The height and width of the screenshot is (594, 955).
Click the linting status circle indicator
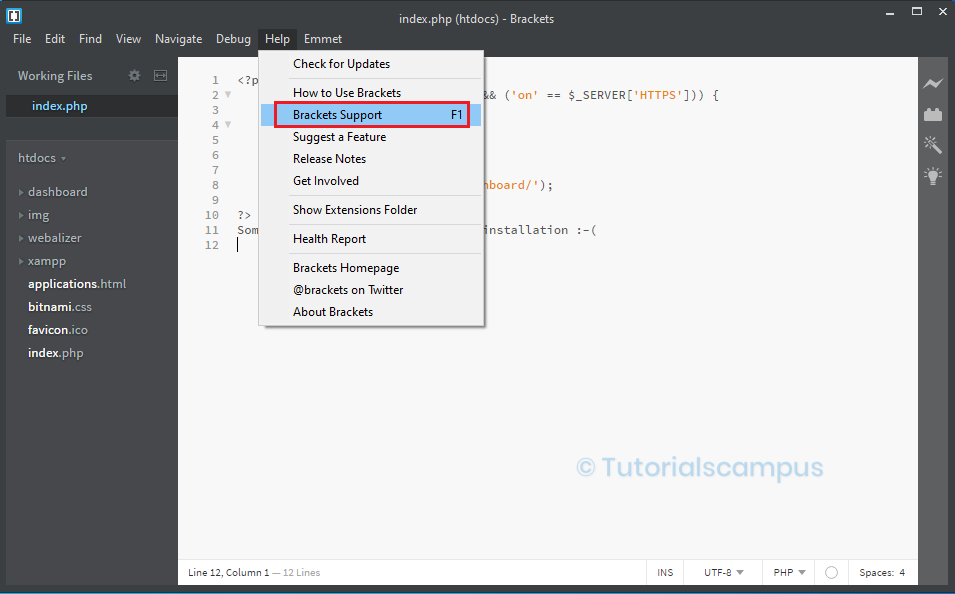(x=831, y=573)
